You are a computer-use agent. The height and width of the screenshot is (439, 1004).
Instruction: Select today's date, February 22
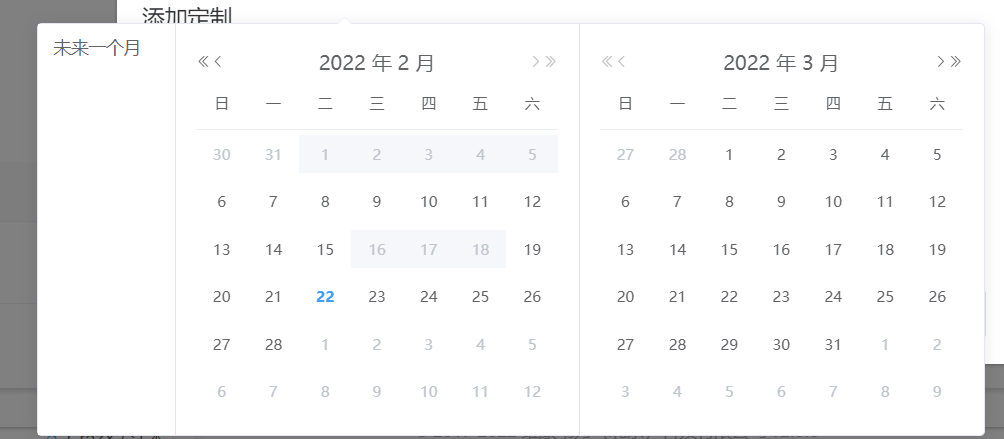(325, 297)
